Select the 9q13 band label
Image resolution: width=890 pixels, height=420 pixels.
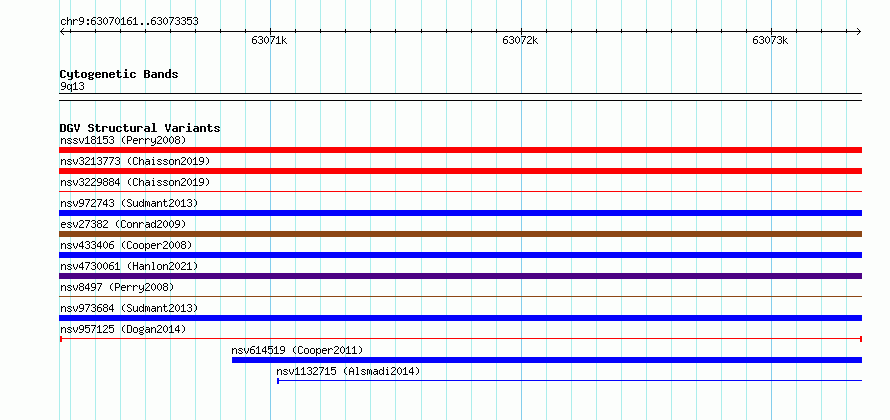(x=73, y=87)
